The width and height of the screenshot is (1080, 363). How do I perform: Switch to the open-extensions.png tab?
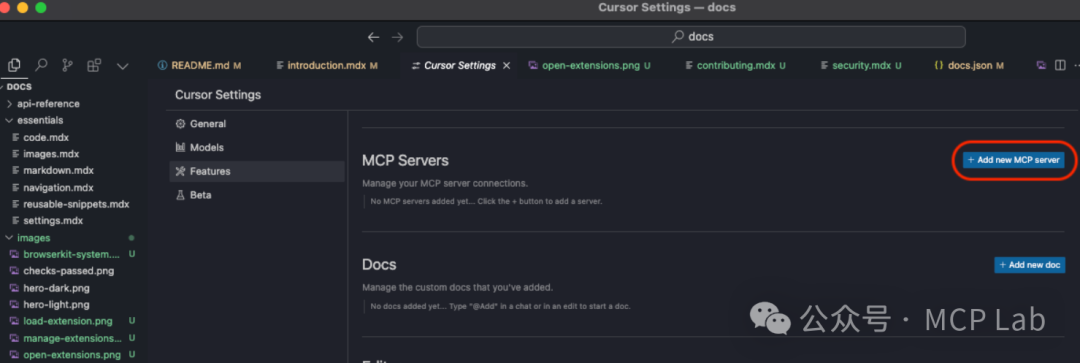pos(589,65)
